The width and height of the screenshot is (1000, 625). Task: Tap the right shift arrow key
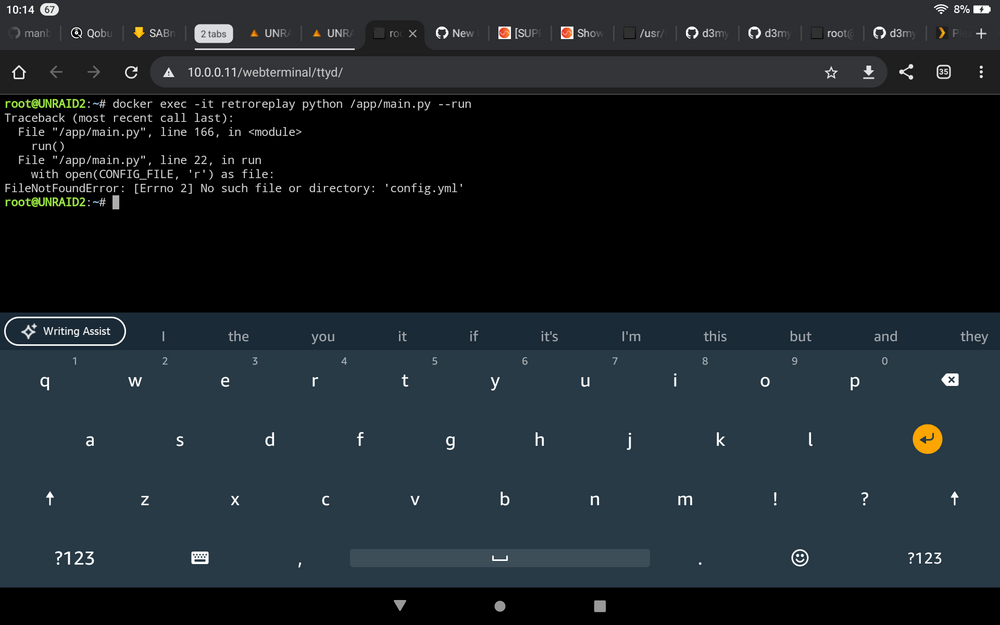click(x=954, y=498)
